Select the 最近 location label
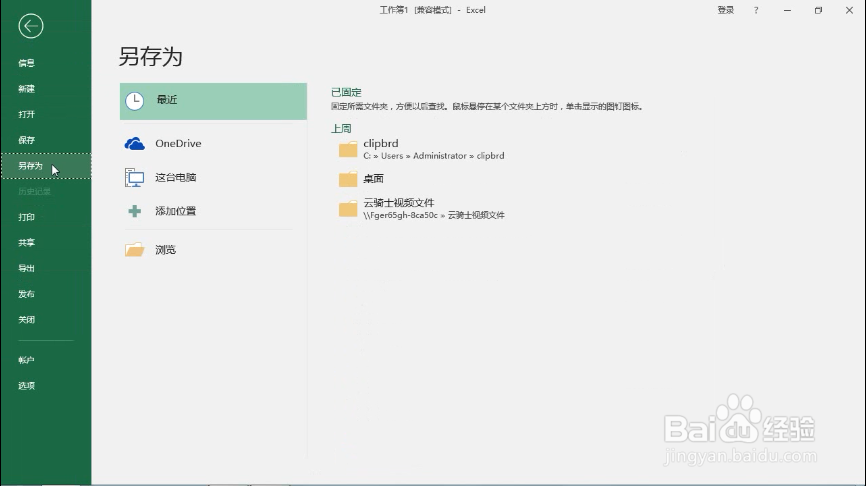Image resolution: width=866 pixels, height=486 pixels. pyautogui.click(x=167, y=99)
